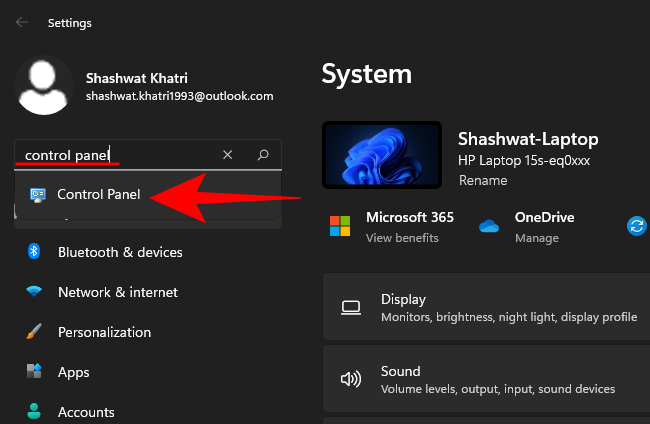Click the Personalization paintbrush icon
650x424 pixels.
[35, 332]
